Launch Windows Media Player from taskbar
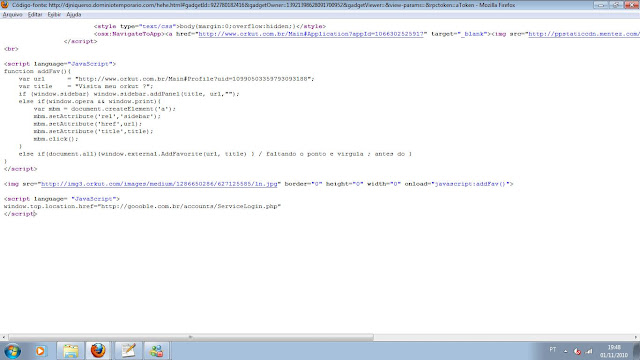 [x=40, y=351]
